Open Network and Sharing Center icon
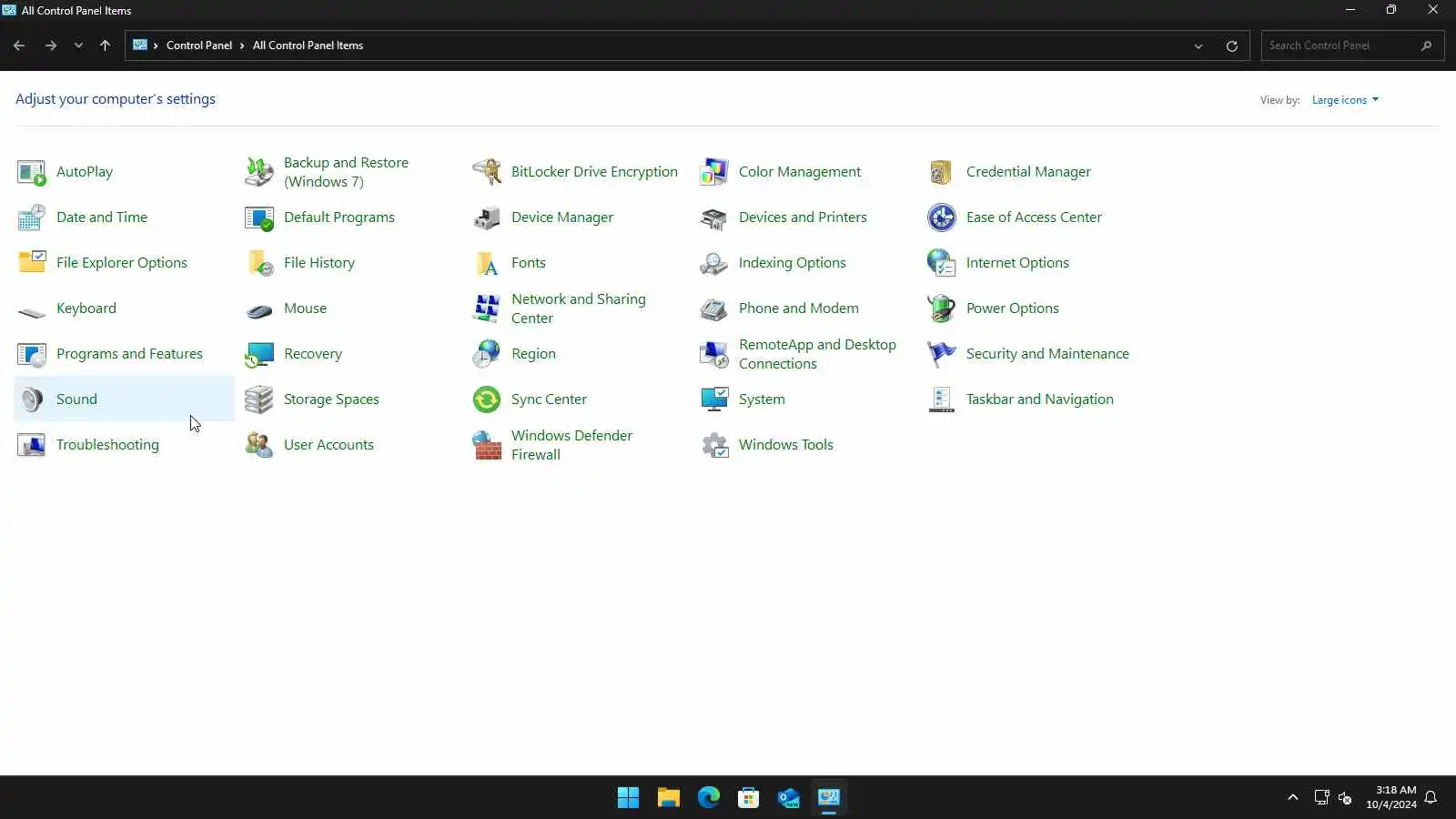Screen dimensions: 1456x819 (487, 308)
